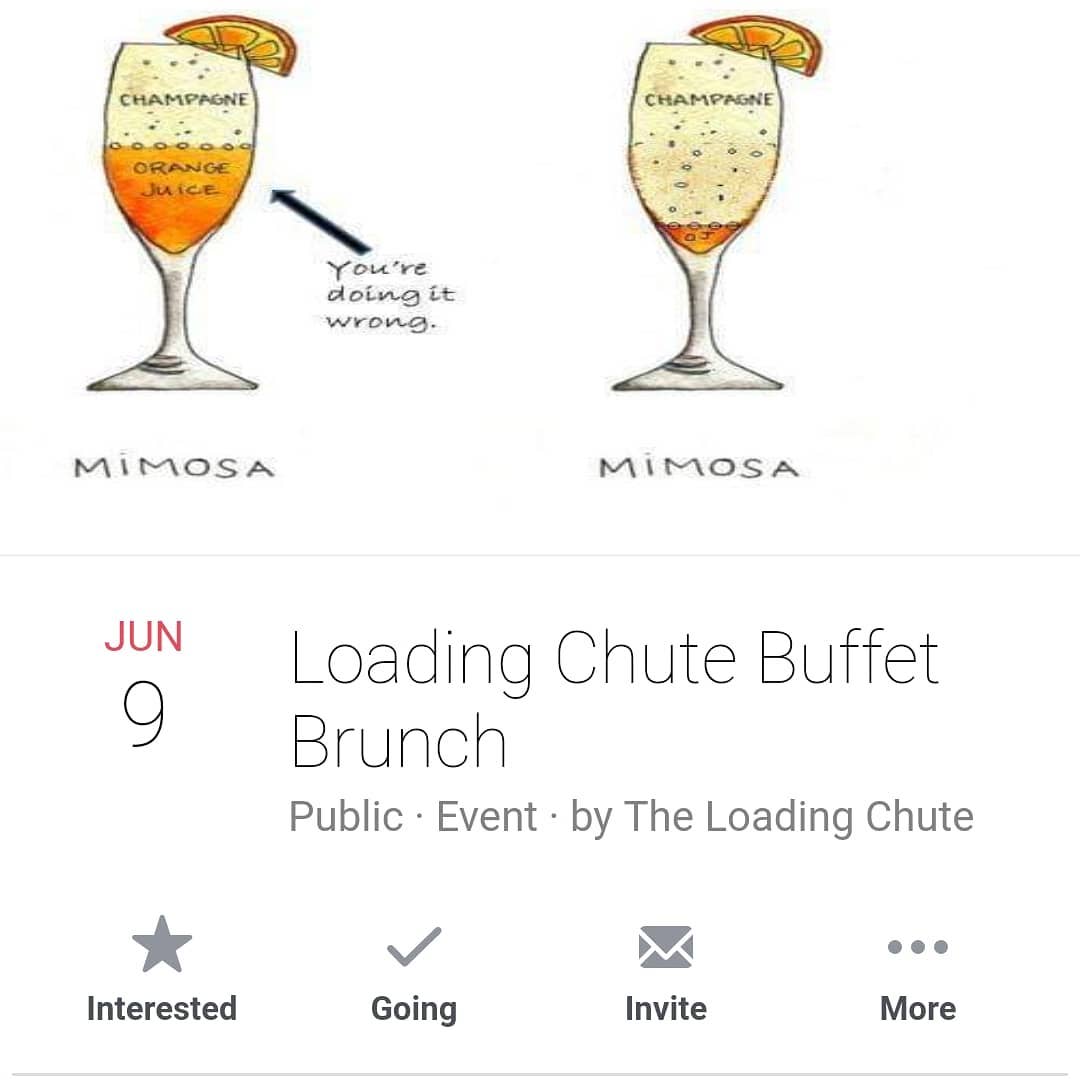
Task: Click the 'You're doing it wrong' text
Action: point(391,295)
